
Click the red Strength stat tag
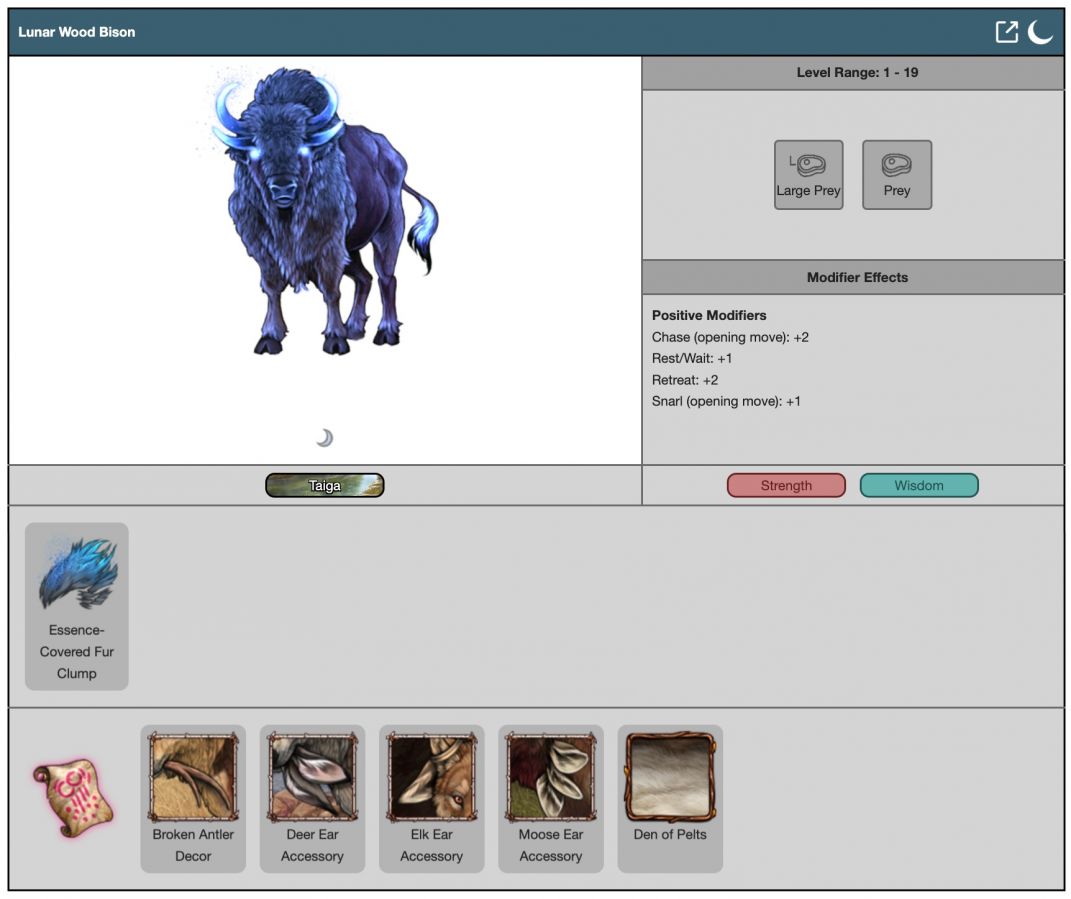pos(786,486)
